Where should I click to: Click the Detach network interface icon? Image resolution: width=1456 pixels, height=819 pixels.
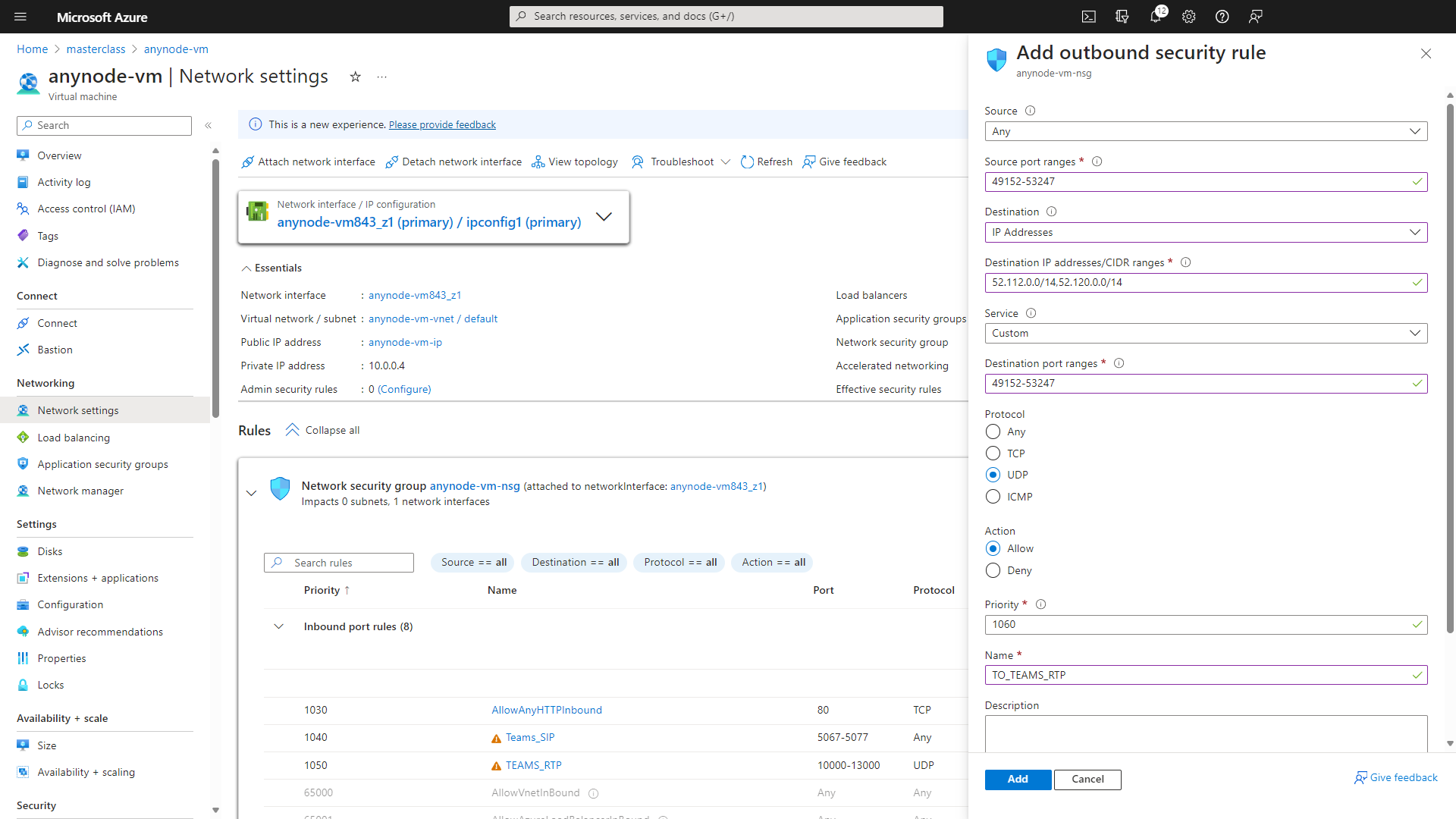391,161
